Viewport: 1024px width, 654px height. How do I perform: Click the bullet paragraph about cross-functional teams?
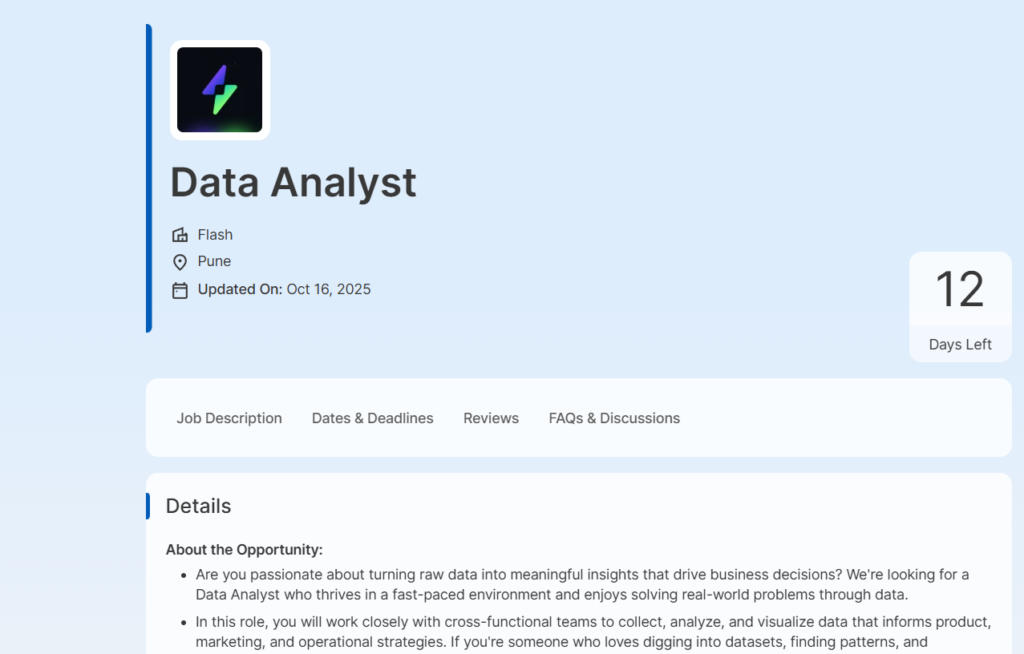(x=593, y=631)
